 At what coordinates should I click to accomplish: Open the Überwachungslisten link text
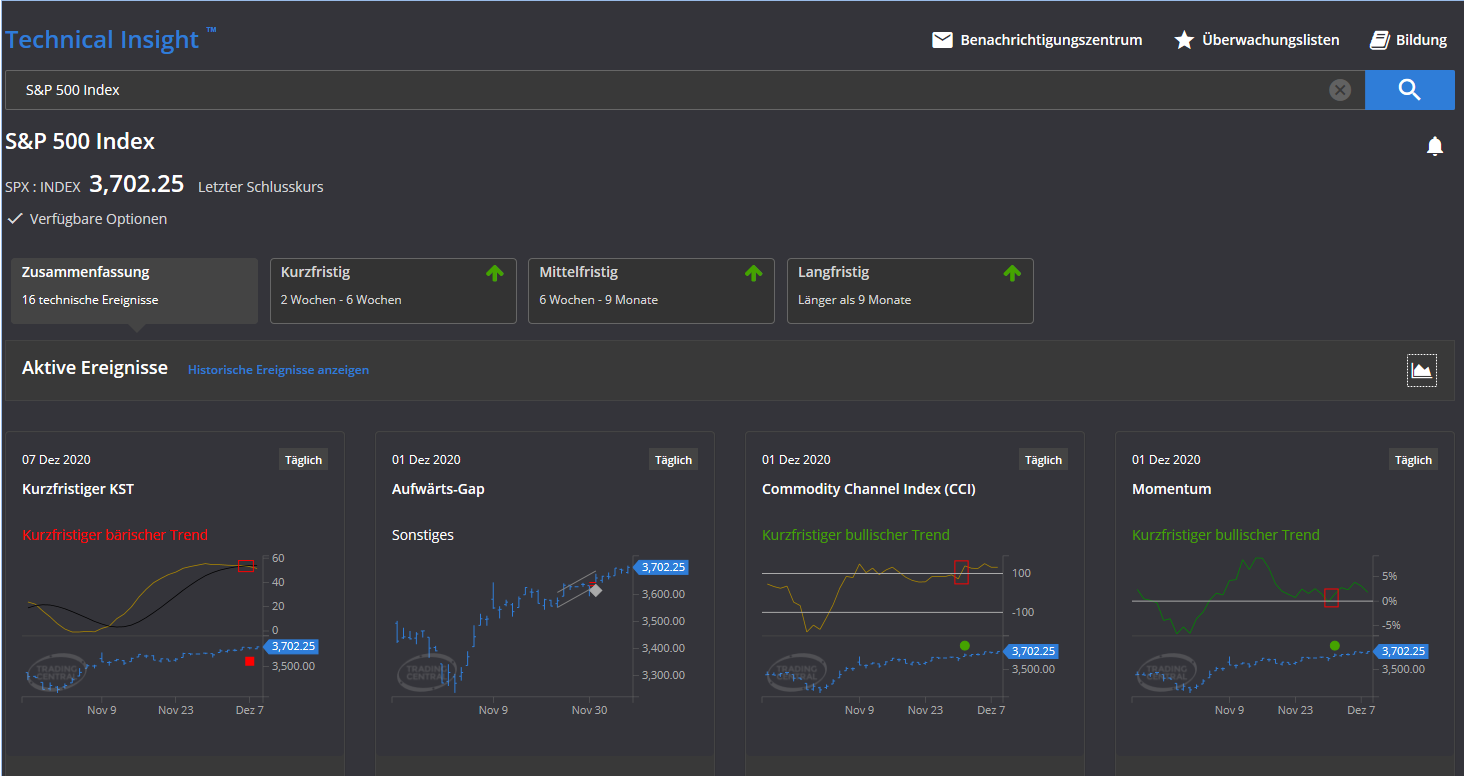point(1270,40)
